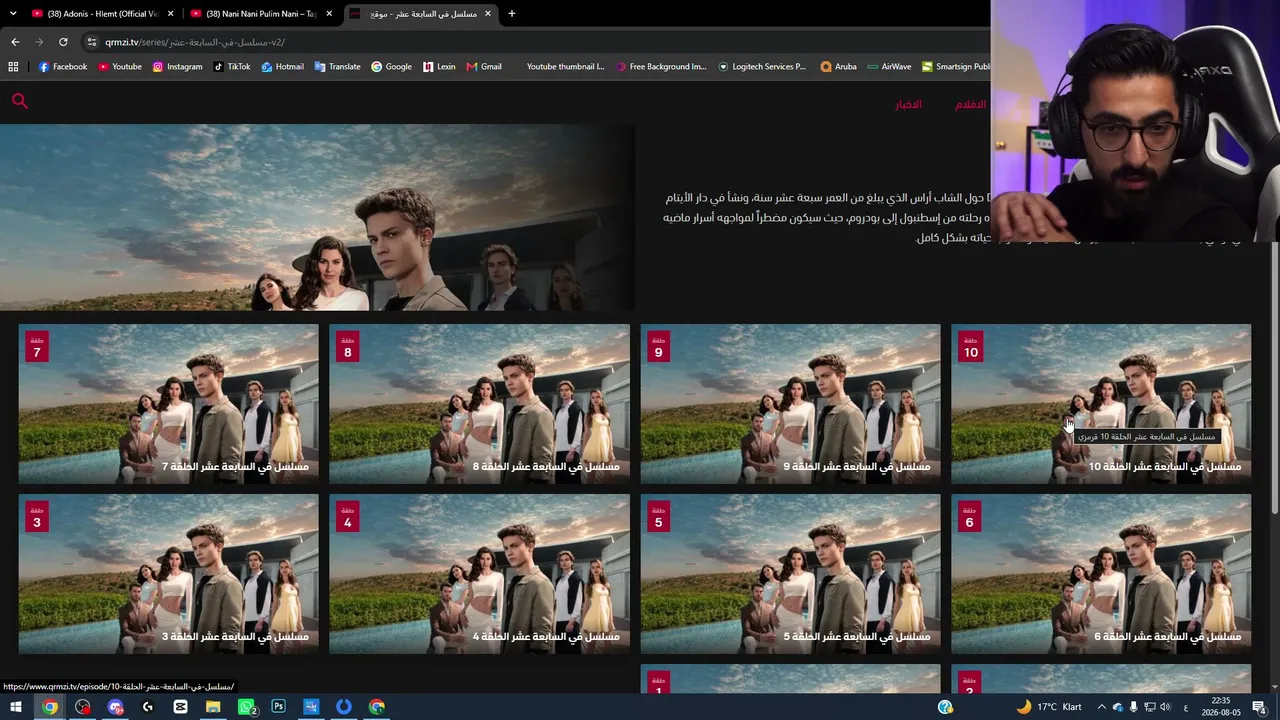Open the Discord taskbar icon

click(x=115, y=707)
